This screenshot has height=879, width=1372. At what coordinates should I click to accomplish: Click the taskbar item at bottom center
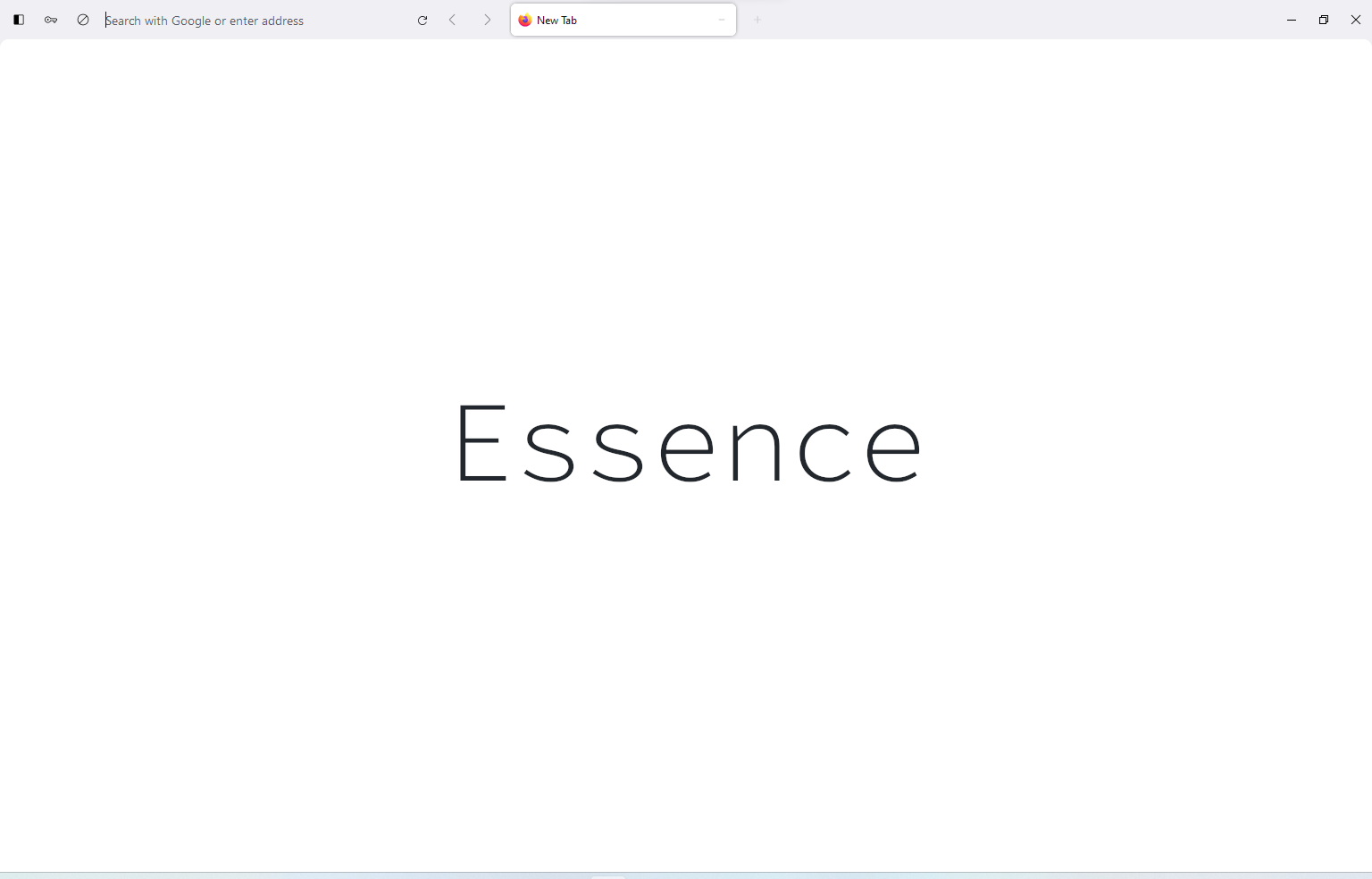(x=607, y=875)
